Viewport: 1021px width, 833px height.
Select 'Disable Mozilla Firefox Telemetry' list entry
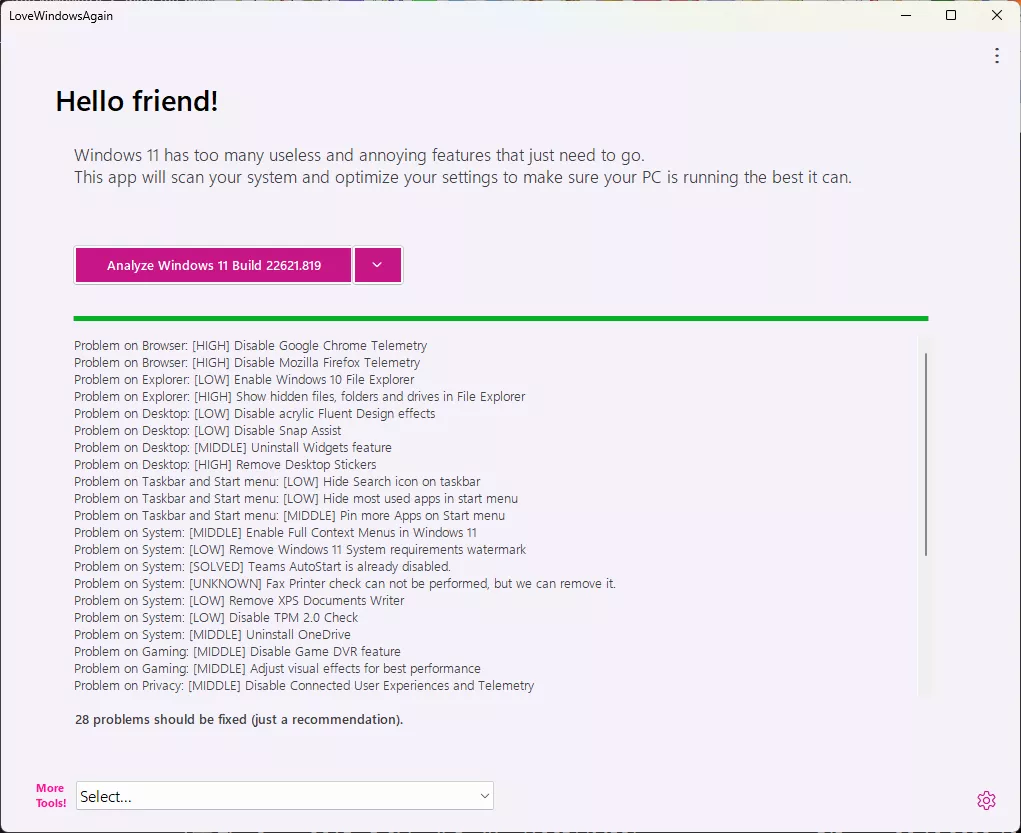247,363
